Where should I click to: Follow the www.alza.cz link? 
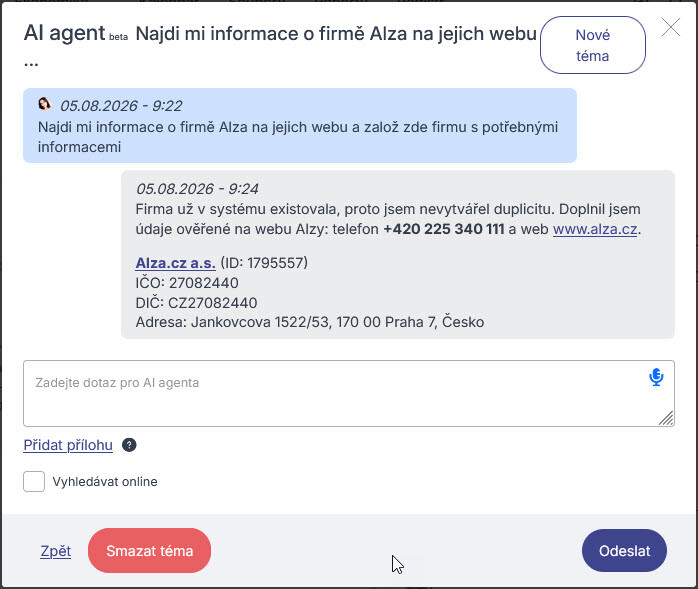[x=595, y=229]
